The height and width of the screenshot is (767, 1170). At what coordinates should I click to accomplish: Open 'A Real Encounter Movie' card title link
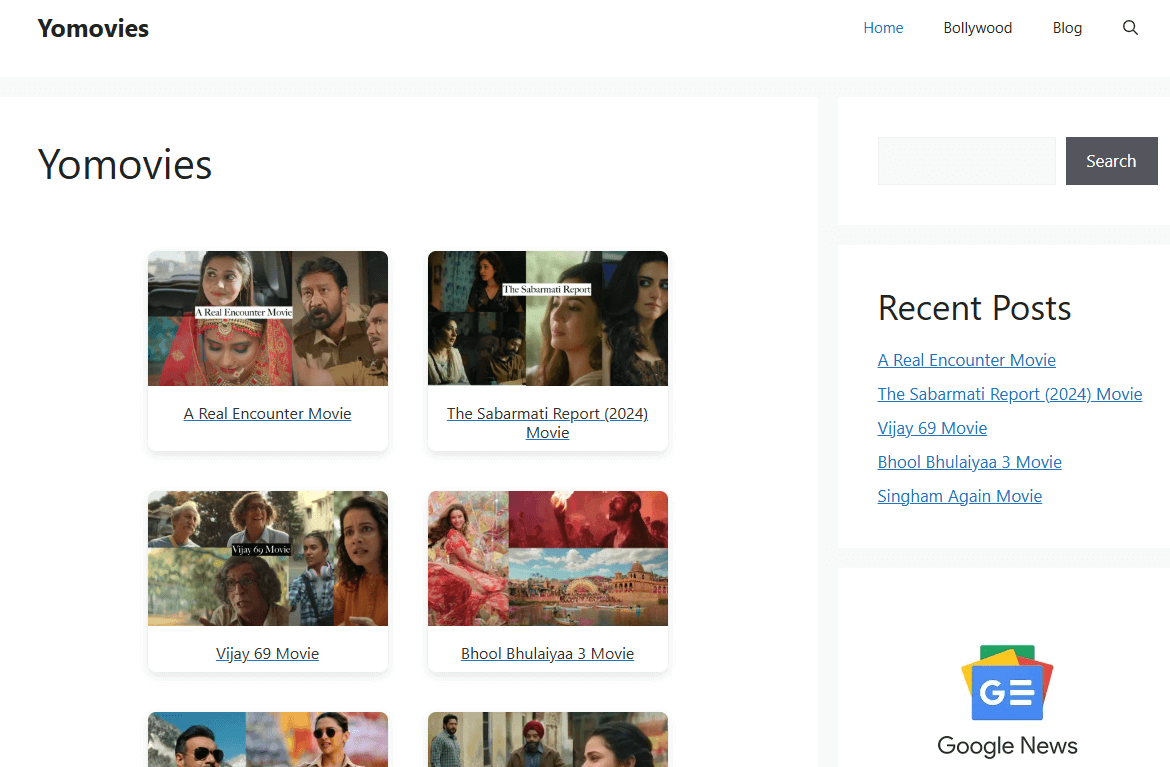(267, 413)
